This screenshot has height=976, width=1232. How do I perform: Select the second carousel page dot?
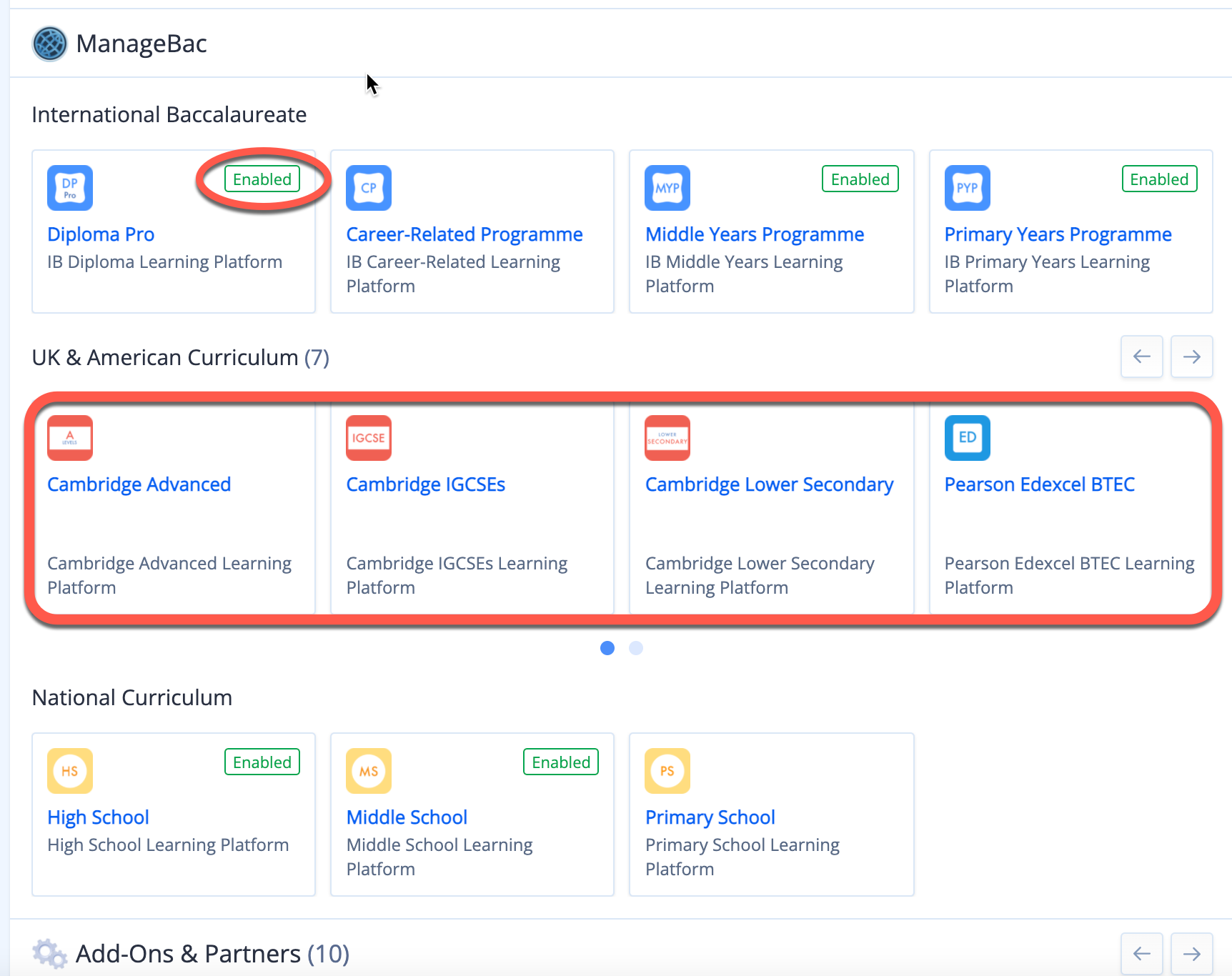point(636,648)
